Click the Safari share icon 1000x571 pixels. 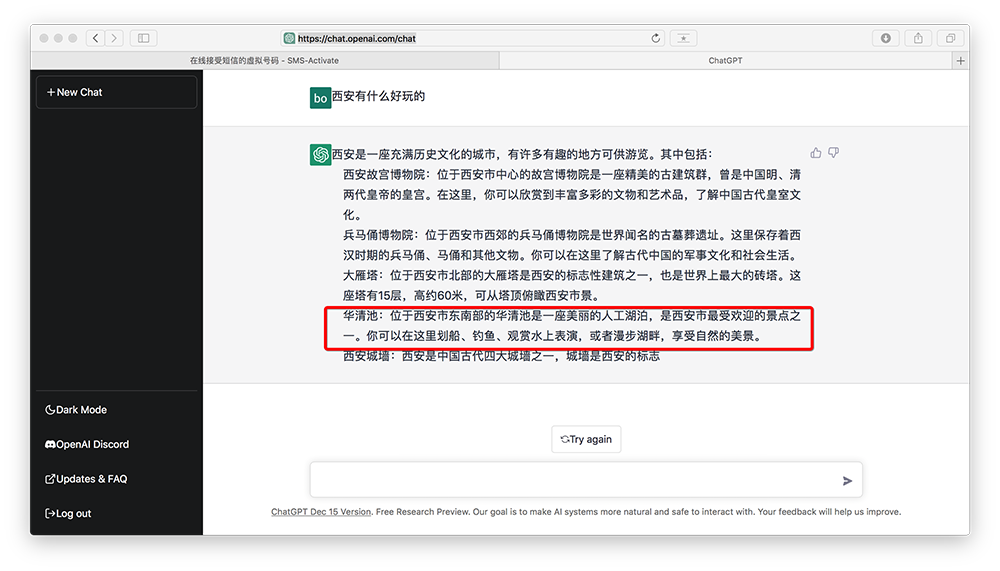pos(918,38)
